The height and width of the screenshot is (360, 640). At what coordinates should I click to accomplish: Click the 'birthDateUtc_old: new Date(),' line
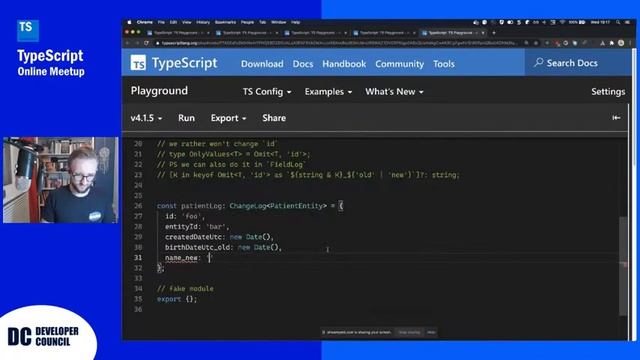click(x=223, y=247)
